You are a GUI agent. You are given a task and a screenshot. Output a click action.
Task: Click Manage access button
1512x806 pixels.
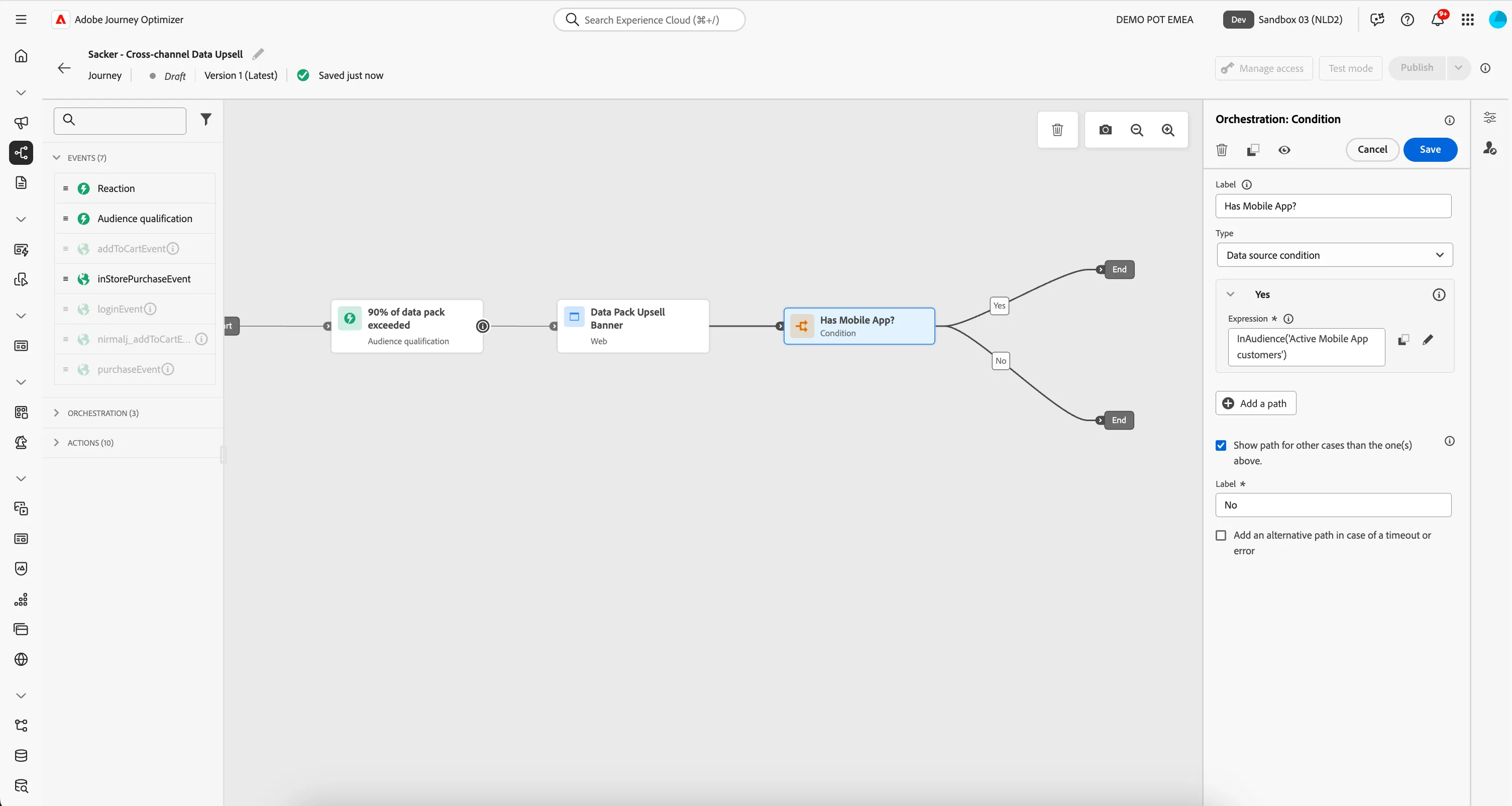tap(1263, 68)
